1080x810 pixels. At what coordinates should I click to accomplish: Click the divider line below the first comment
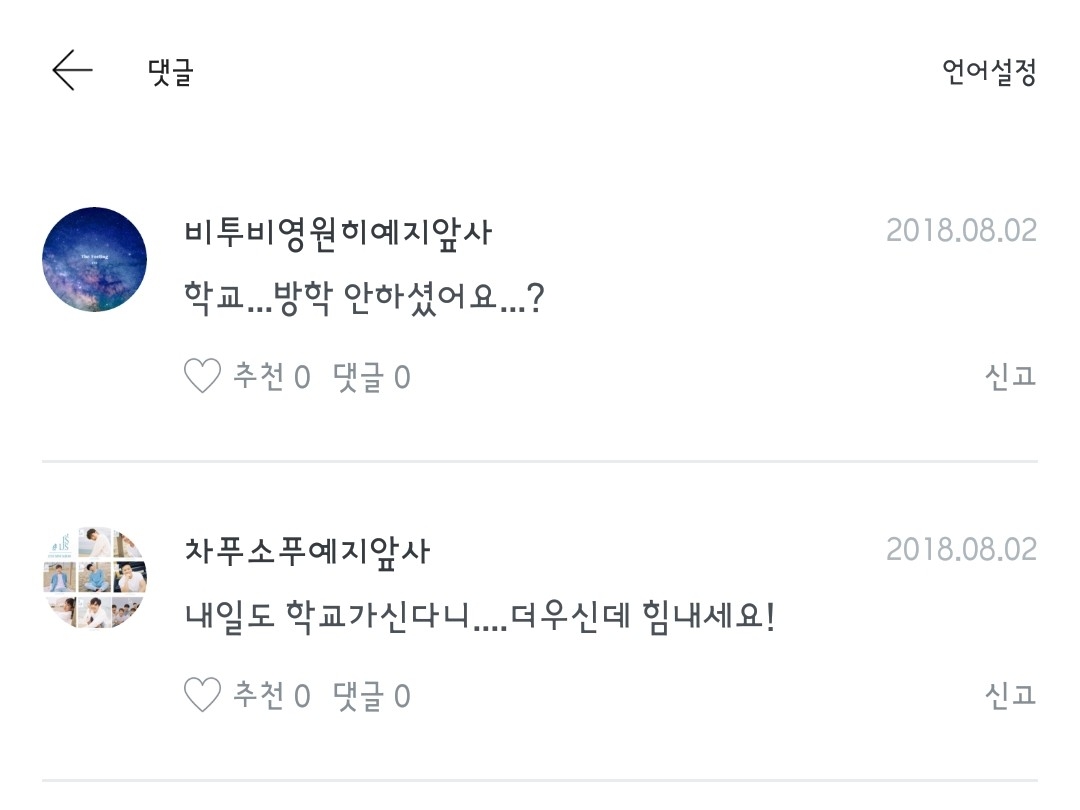pos(540,461)
